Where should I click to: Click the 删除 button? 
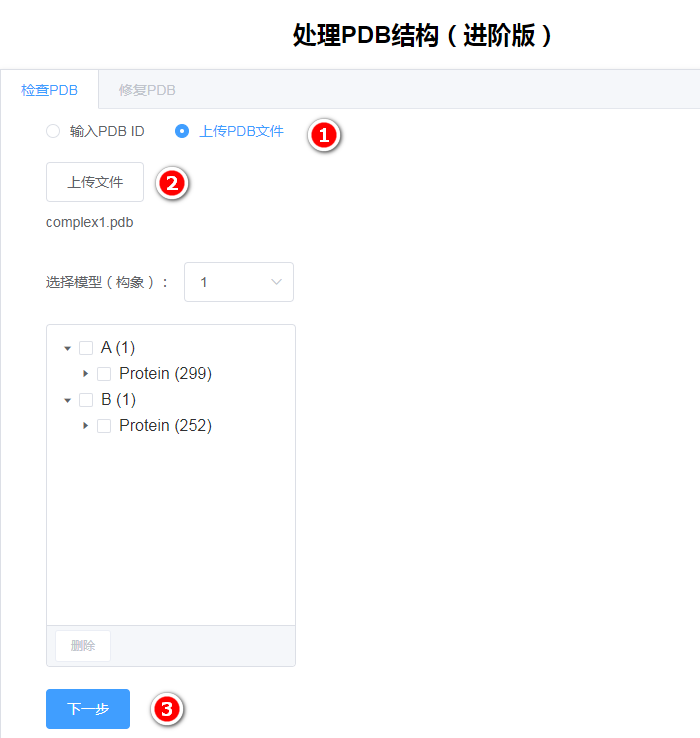83,646
